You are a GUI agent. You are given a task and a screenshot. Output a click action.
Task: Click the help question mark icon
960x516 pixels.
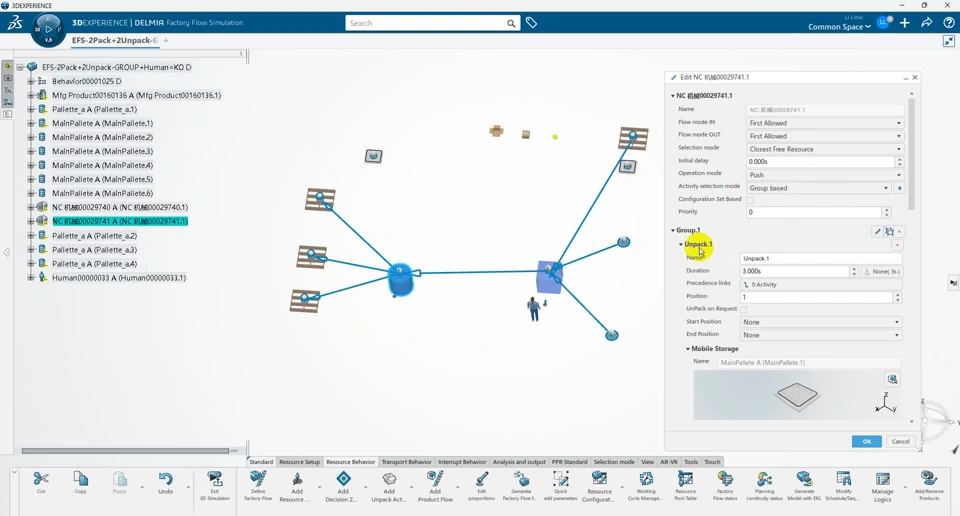pyautogui.click(x=948, y=23)
